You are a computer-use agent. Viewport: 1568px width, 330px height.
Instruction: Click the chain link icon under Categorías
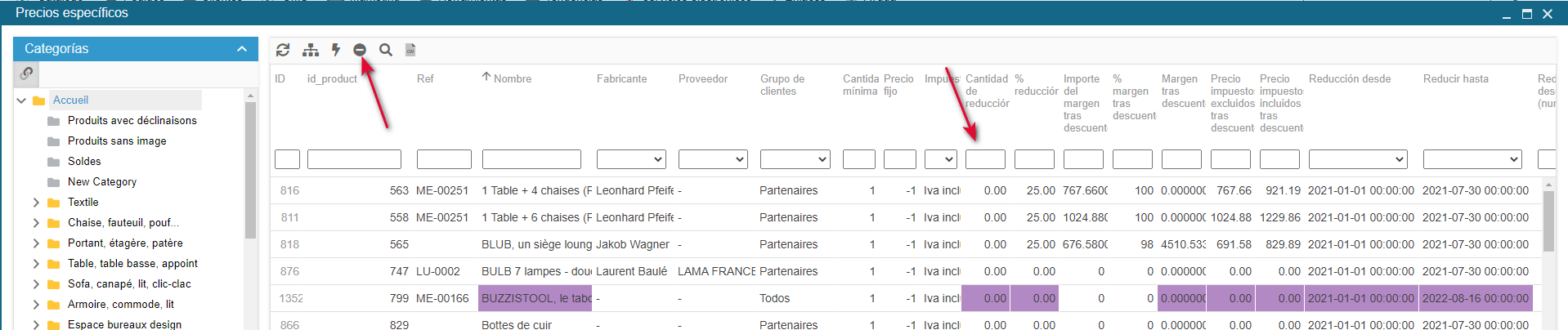click(27, 74)
